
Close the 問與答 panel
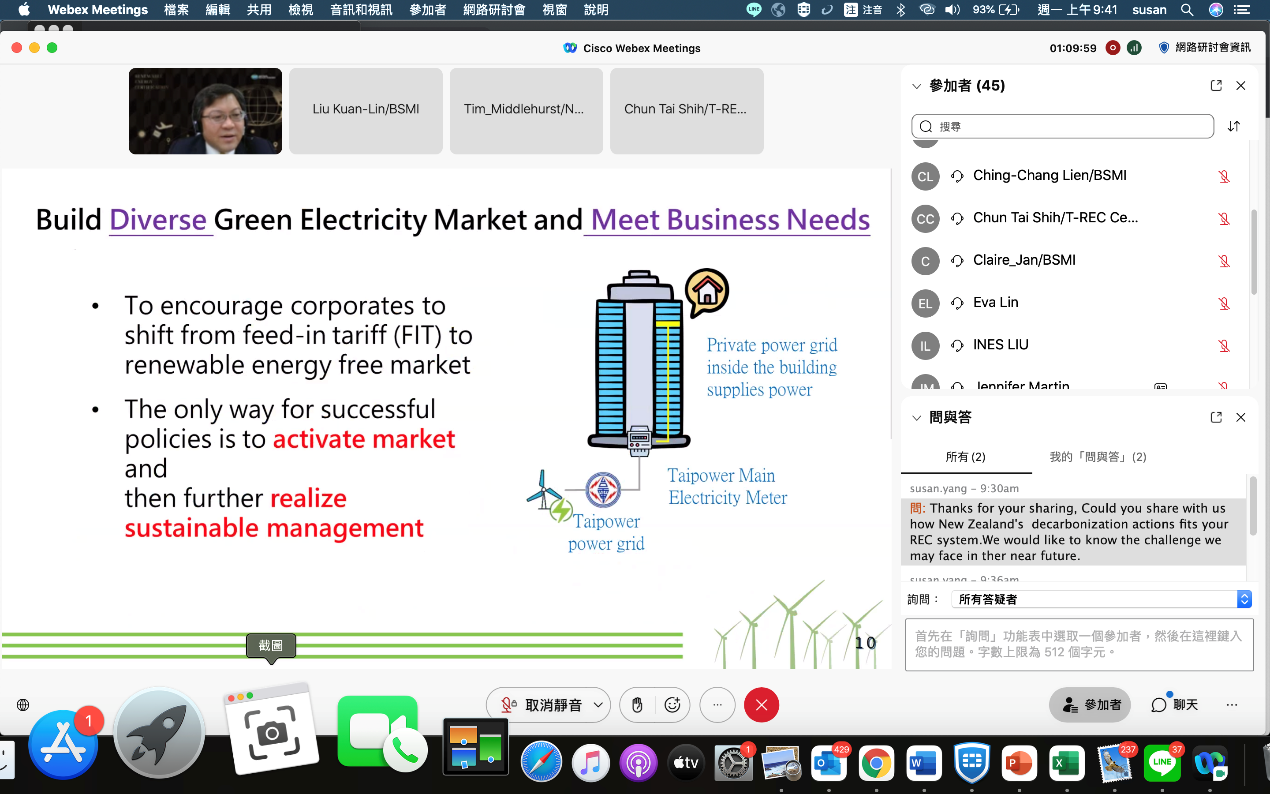click(x=1241, y=417)
